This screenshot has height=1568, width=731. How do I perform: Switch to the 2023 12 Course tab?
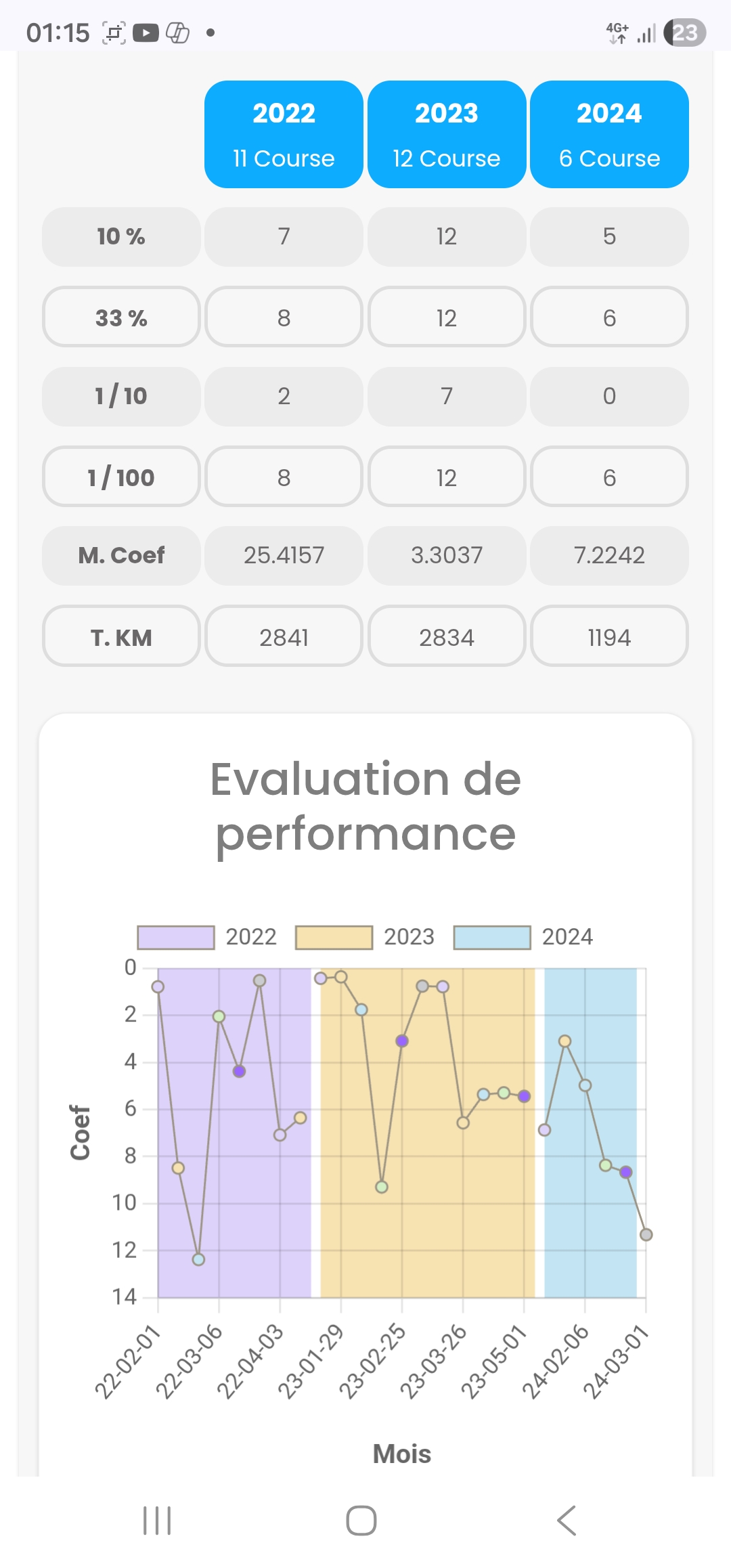447,134
